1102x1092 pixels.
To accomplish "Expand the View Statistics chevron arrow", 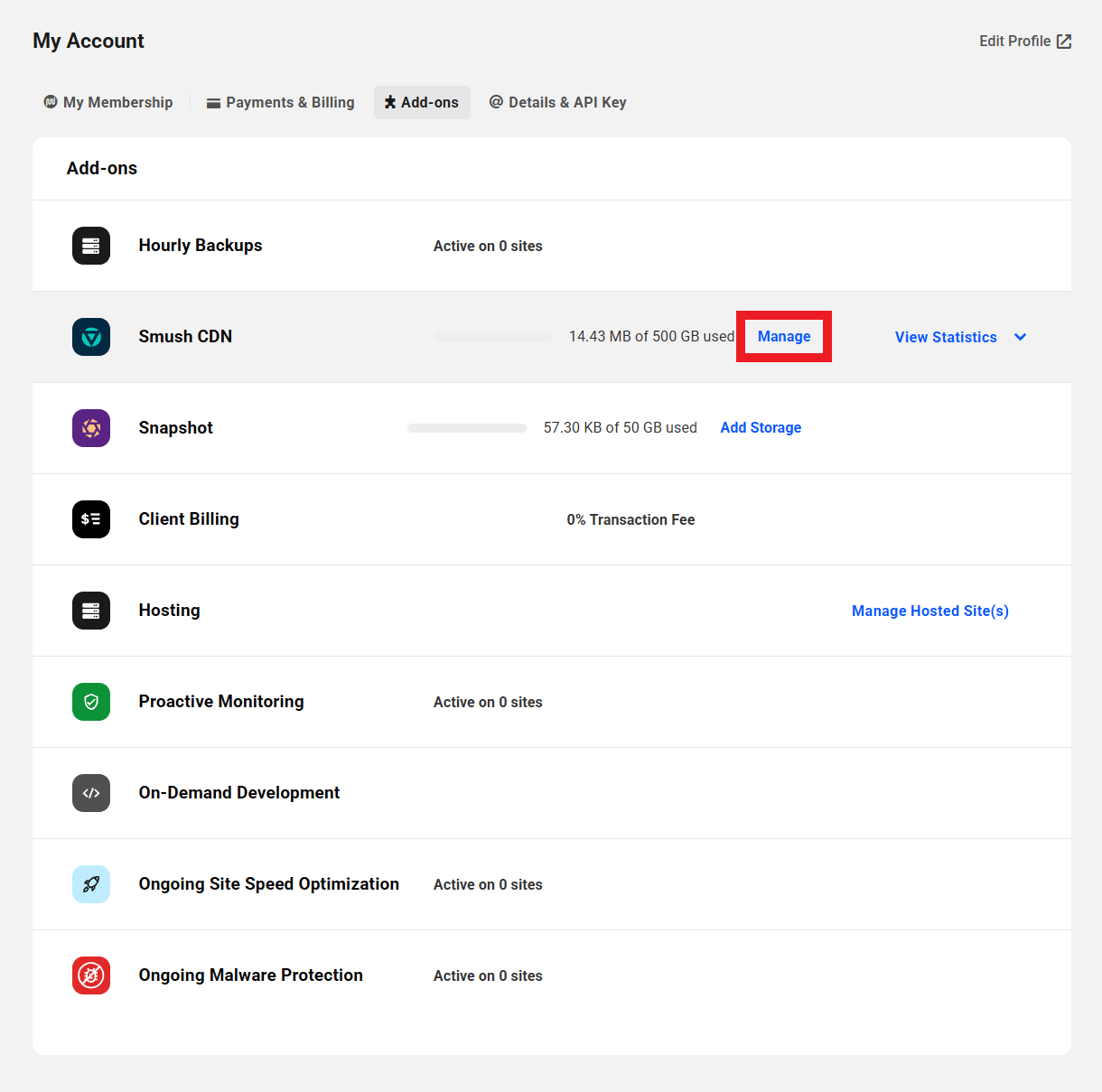I will (x=1021, y=337).
